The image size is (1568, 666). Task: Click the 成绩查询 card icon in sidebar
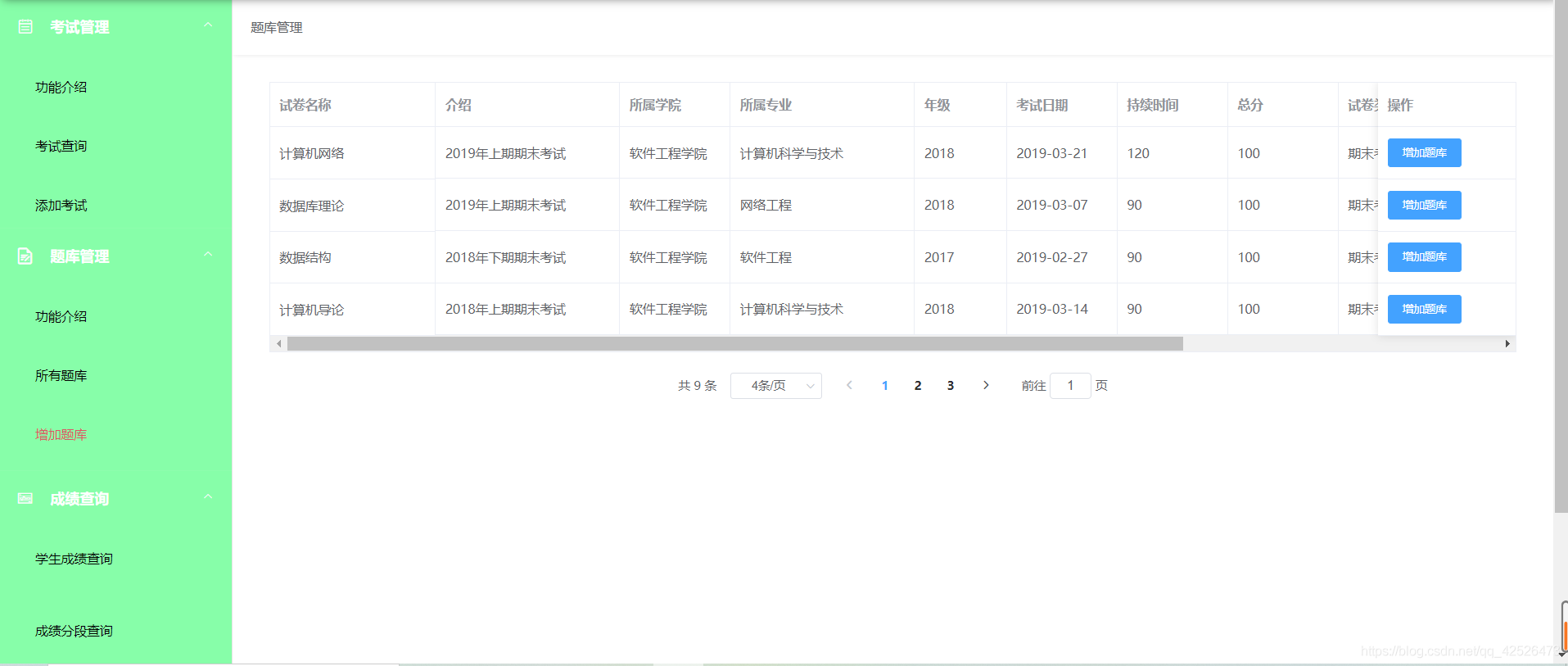tap(25, 498)
